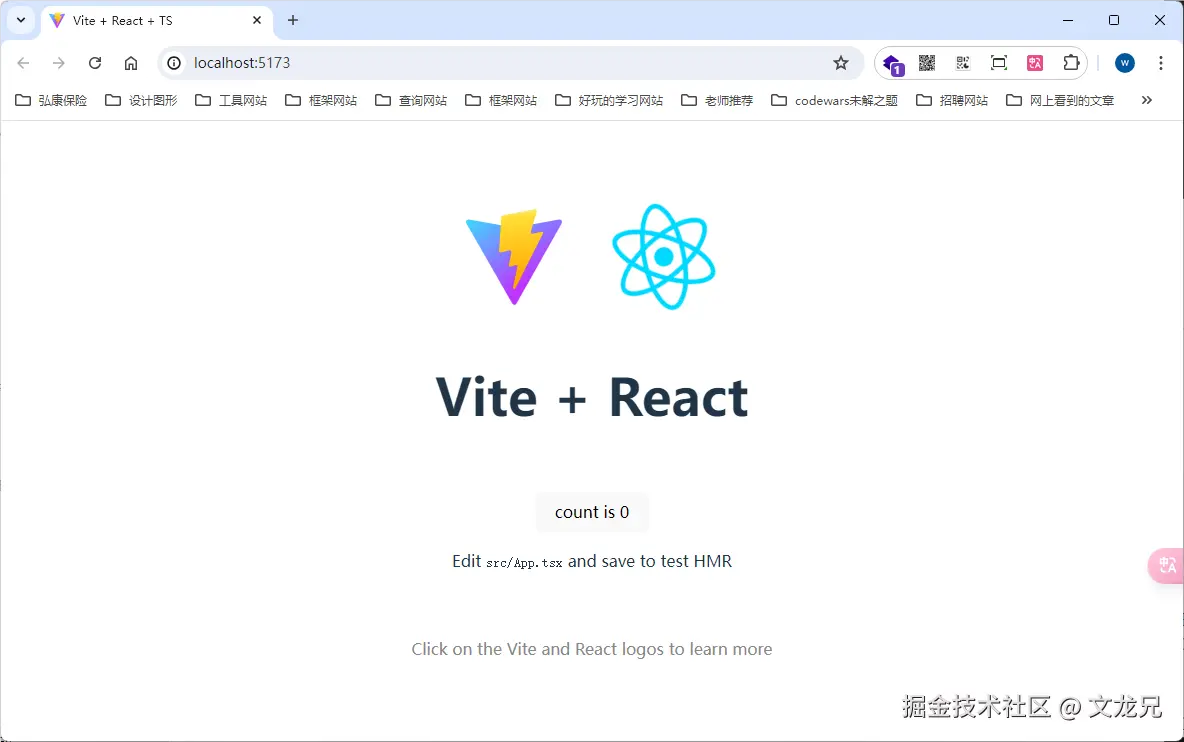Open a new tab with plus button
1184x742 pixels.
click(293, 20)
